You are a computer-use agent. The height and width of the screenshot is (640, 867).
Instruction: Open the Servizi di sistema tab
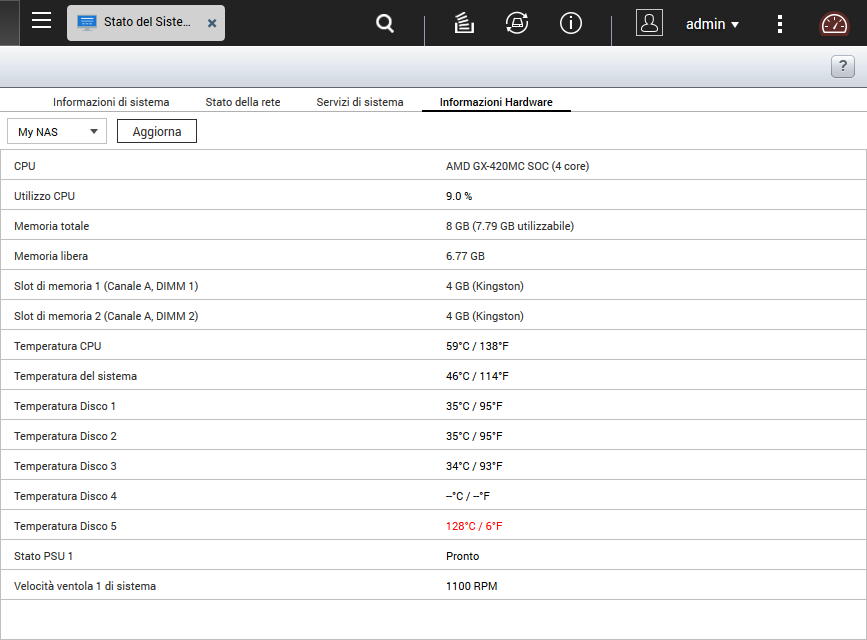point(360,102)
